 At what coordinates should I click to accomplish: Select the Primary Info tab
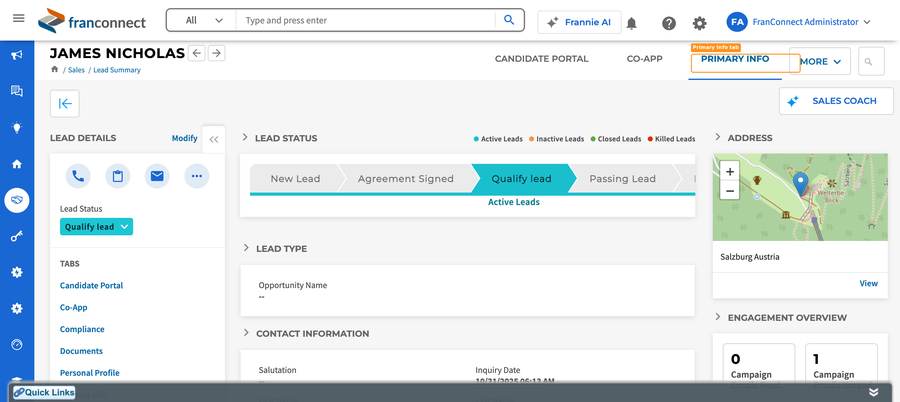tap(735, 59)
